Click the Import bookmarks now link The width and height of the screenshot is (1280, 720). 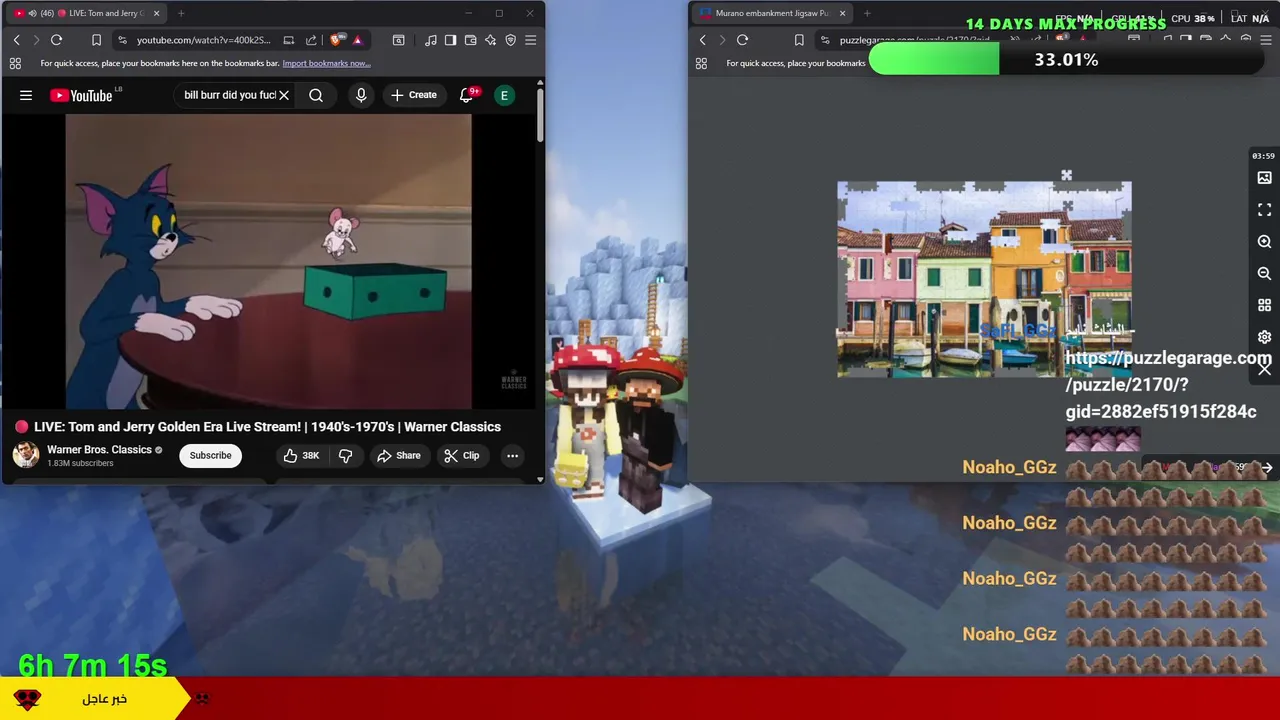point(326,63)
